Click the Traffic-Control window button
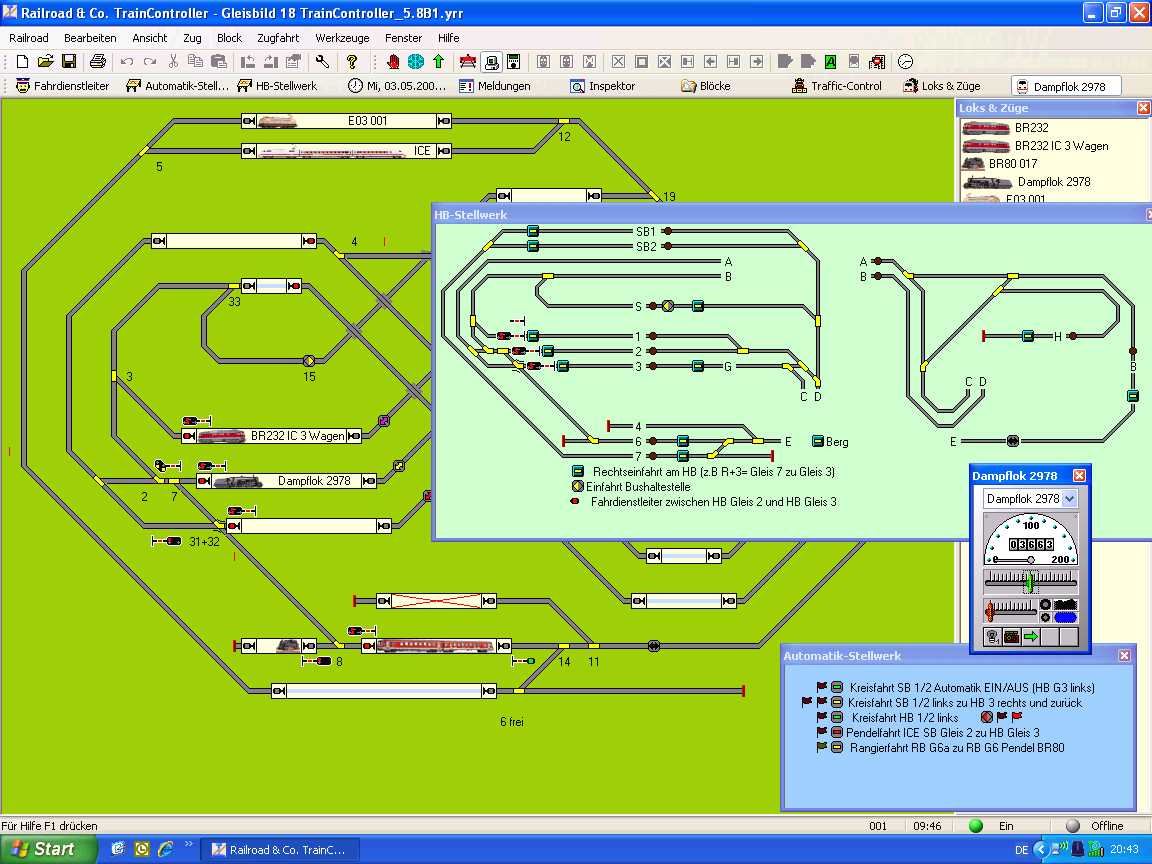 [836, 86]
